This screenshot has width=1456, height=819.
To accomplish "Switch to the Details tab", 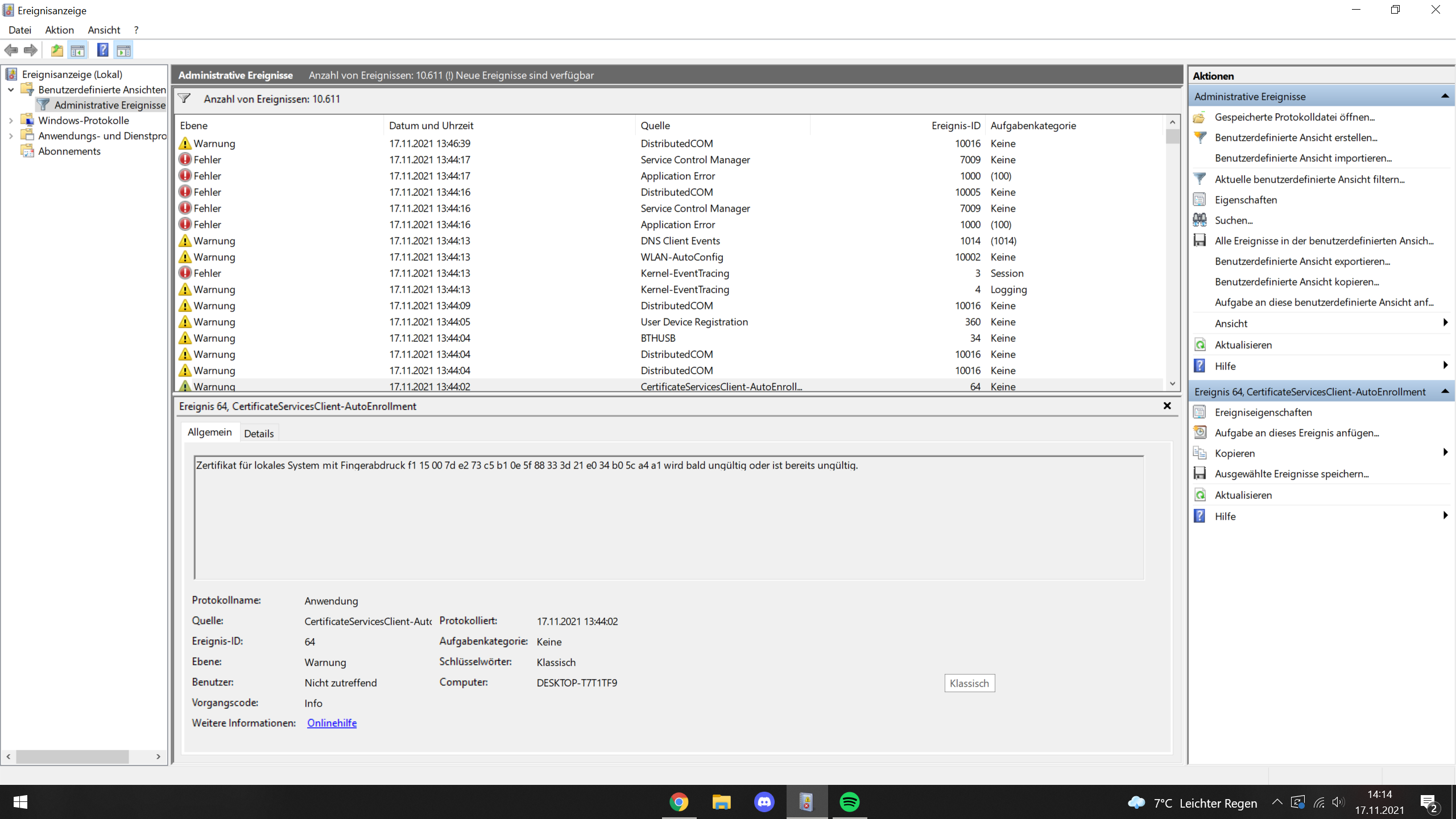I will point(259,433).
